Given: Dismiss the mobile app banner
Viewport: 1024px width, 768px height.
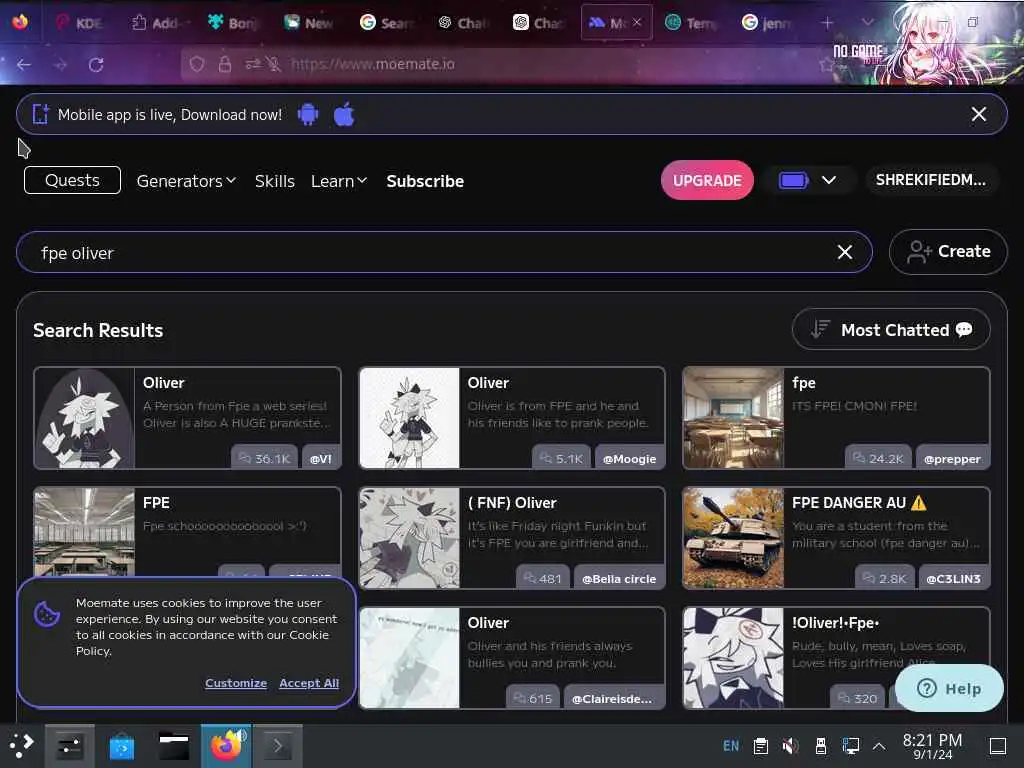Looking at the screenshot, I should click(x=978, y=114).
